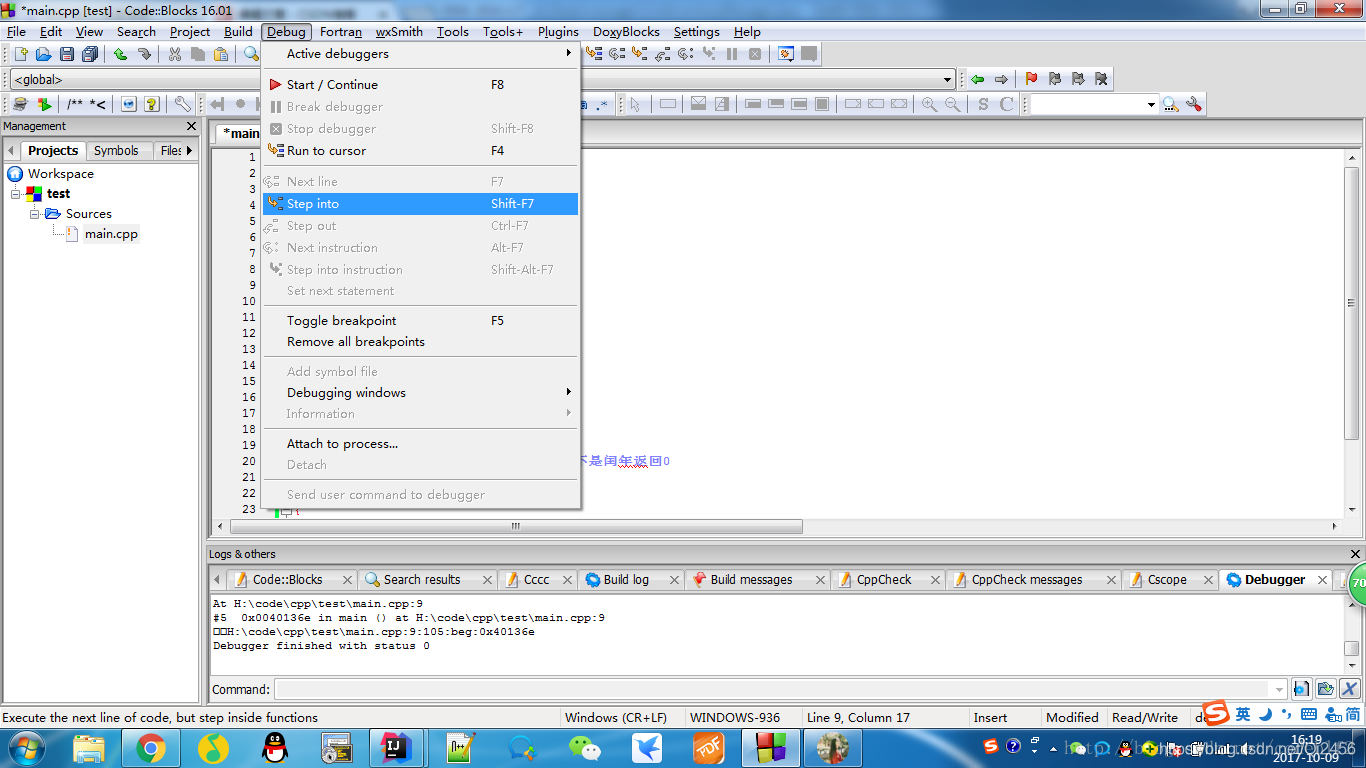Open the Settings menu
The image size is (1366, 768).
click(696, 32)
